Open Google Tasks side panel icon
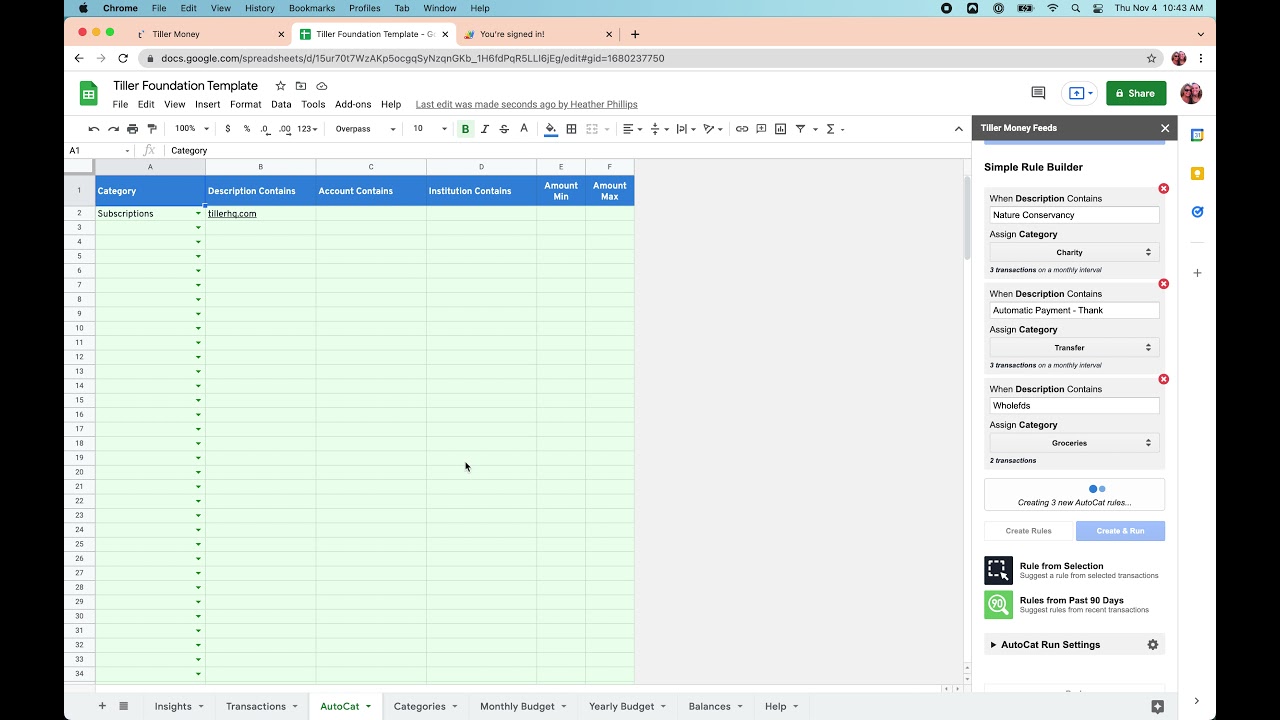Image resolution: width=1280 pixels, height=720 pixels. click(x=1197, y=212)
